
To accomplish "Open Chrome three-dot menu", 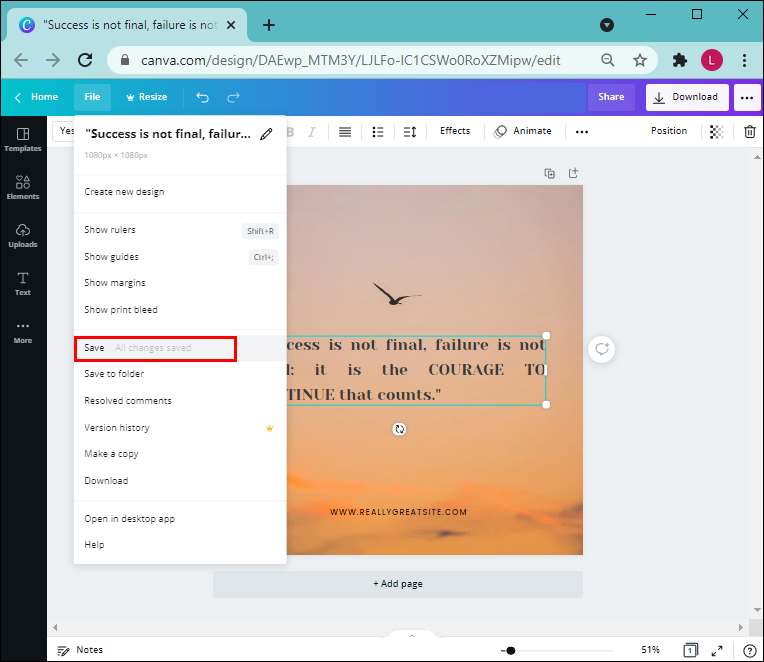I will [745, 60].
